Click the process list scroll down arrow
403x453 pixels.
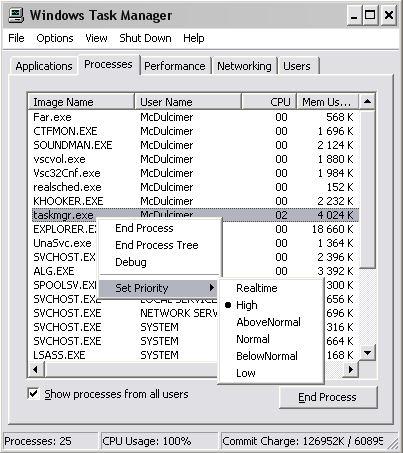[x=367, y=353]
